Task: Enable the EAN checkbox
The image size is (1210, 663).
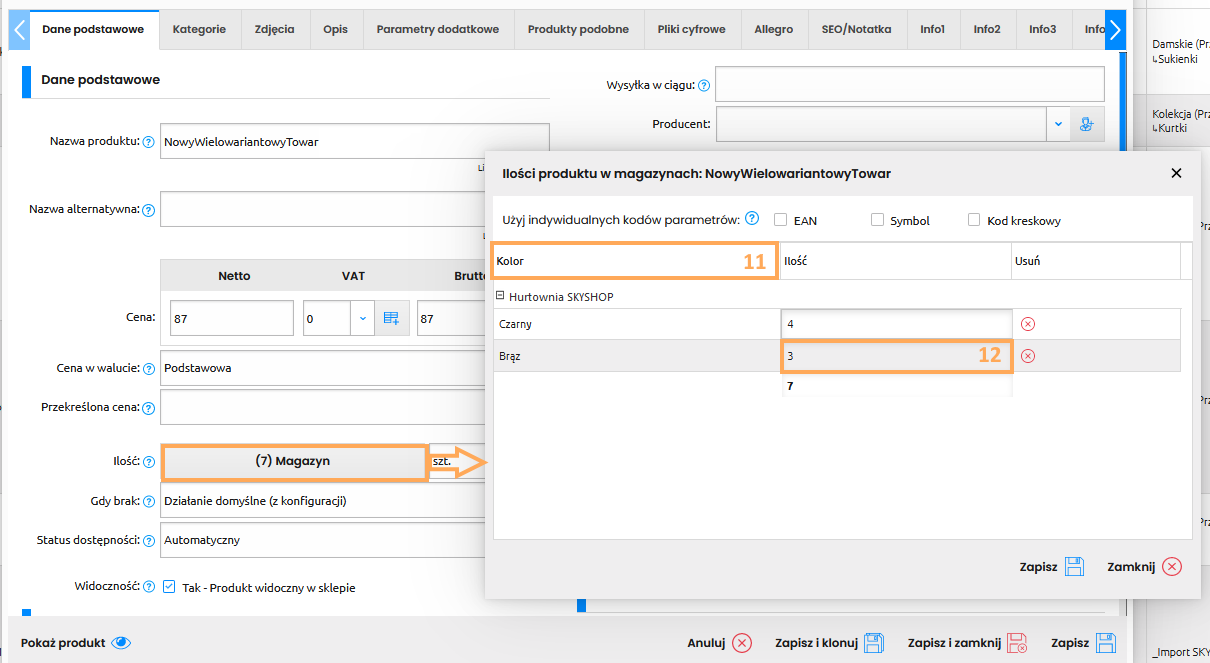Action: point(781,220)
